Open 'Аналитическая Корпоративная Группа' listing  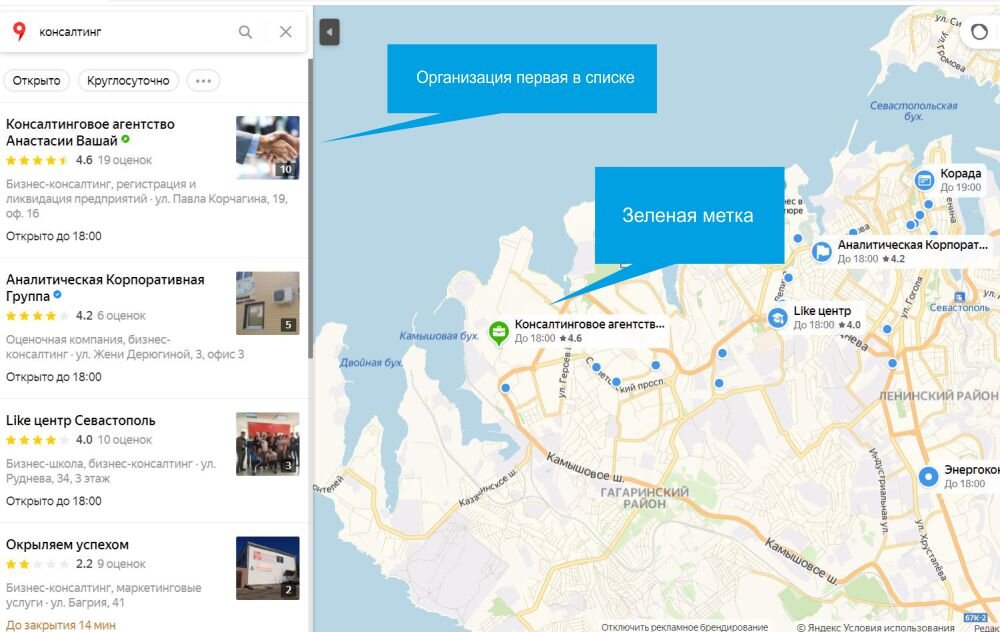tap(105, 288)
